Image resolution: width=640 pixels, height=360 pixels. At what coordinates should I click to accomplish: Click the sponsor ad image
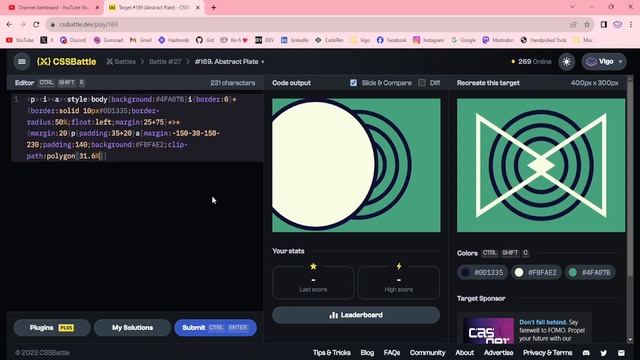(x=488, y=331)
